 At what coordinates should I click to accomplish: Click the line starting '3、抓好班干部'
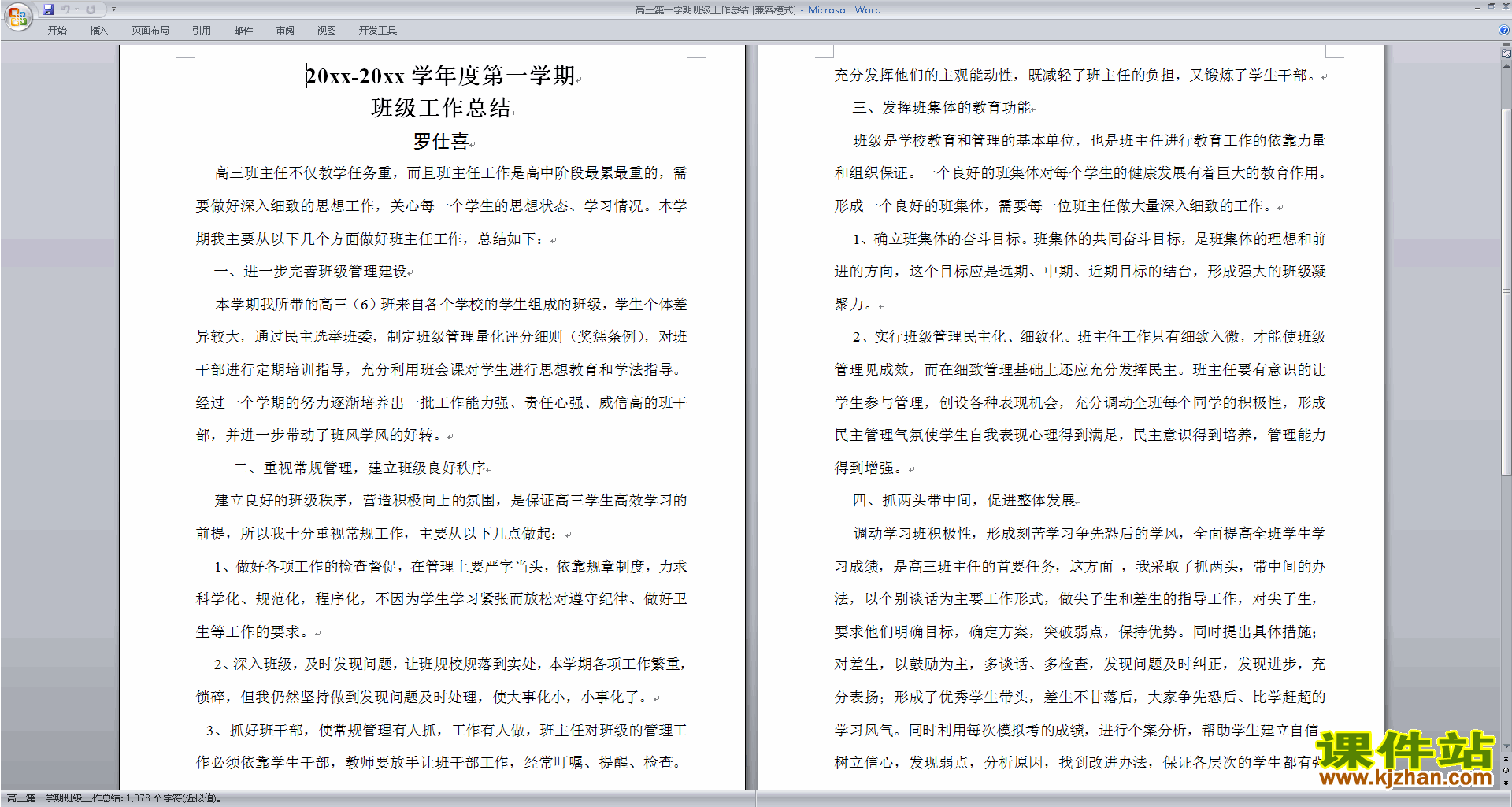(x=447, y=731)
